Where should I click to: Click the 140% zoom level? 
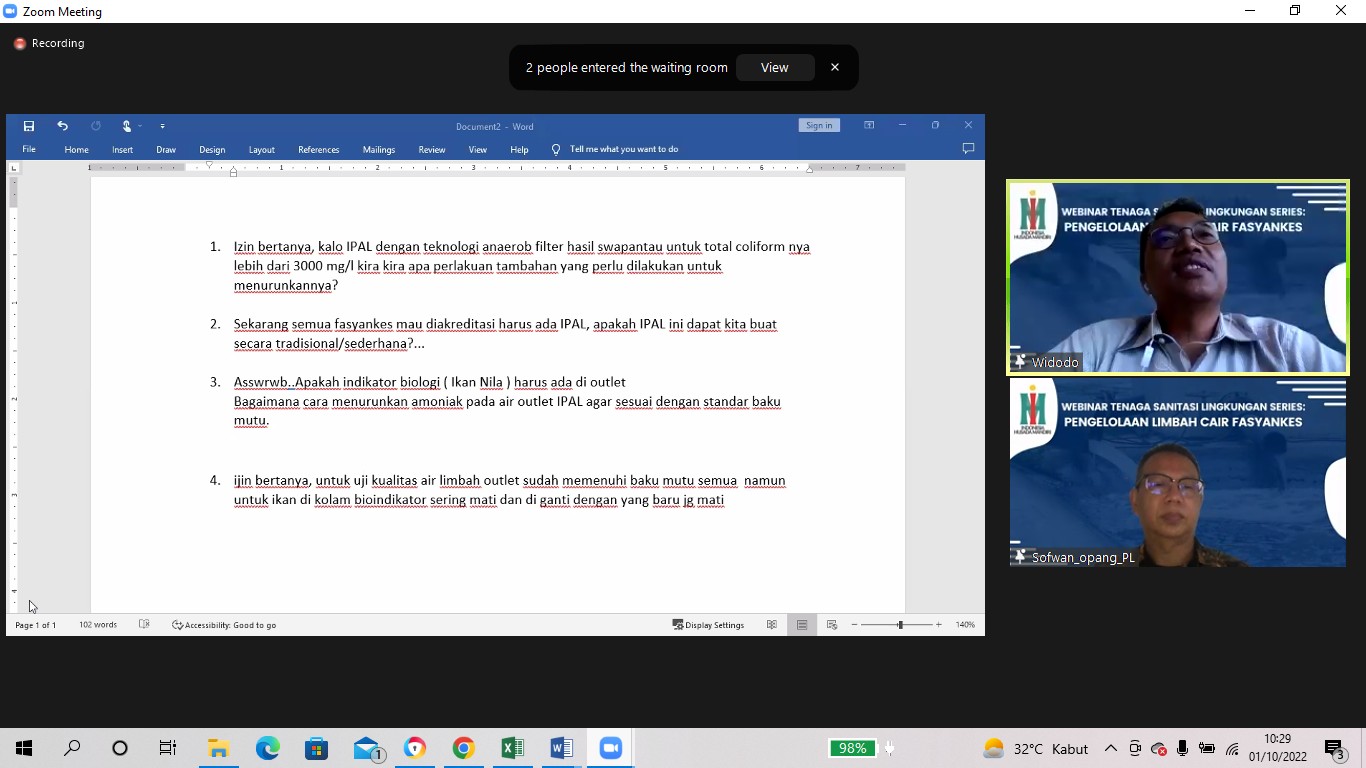tap(965, 625)
